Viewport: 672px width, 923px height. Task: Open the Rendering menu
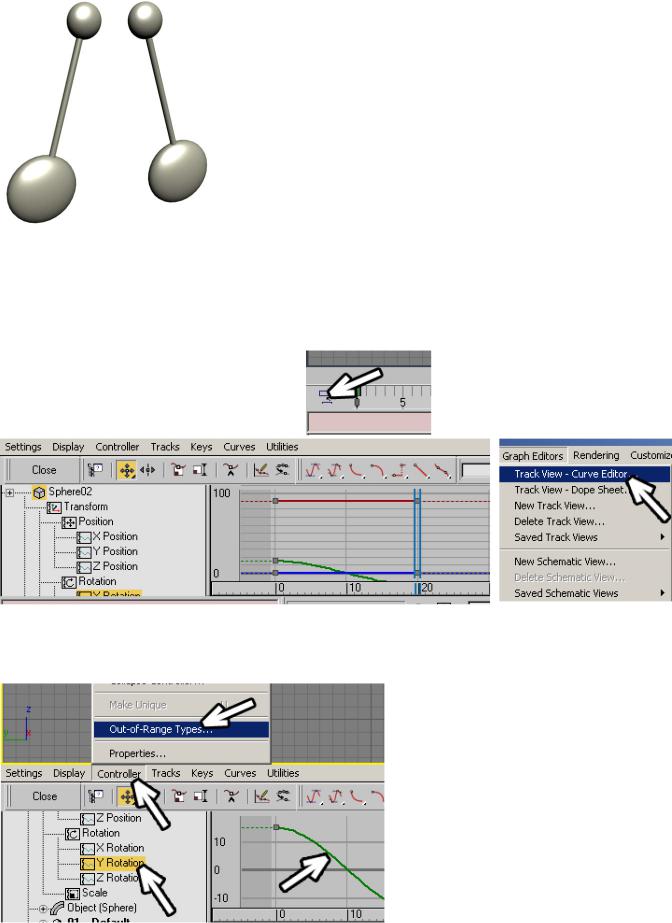coord(596,456)
